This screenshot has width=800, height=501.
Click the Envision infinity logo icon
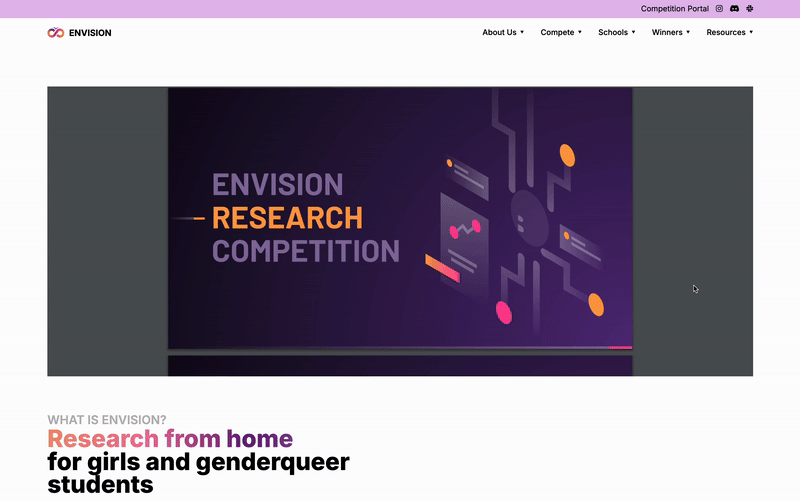tap(56, 33)
